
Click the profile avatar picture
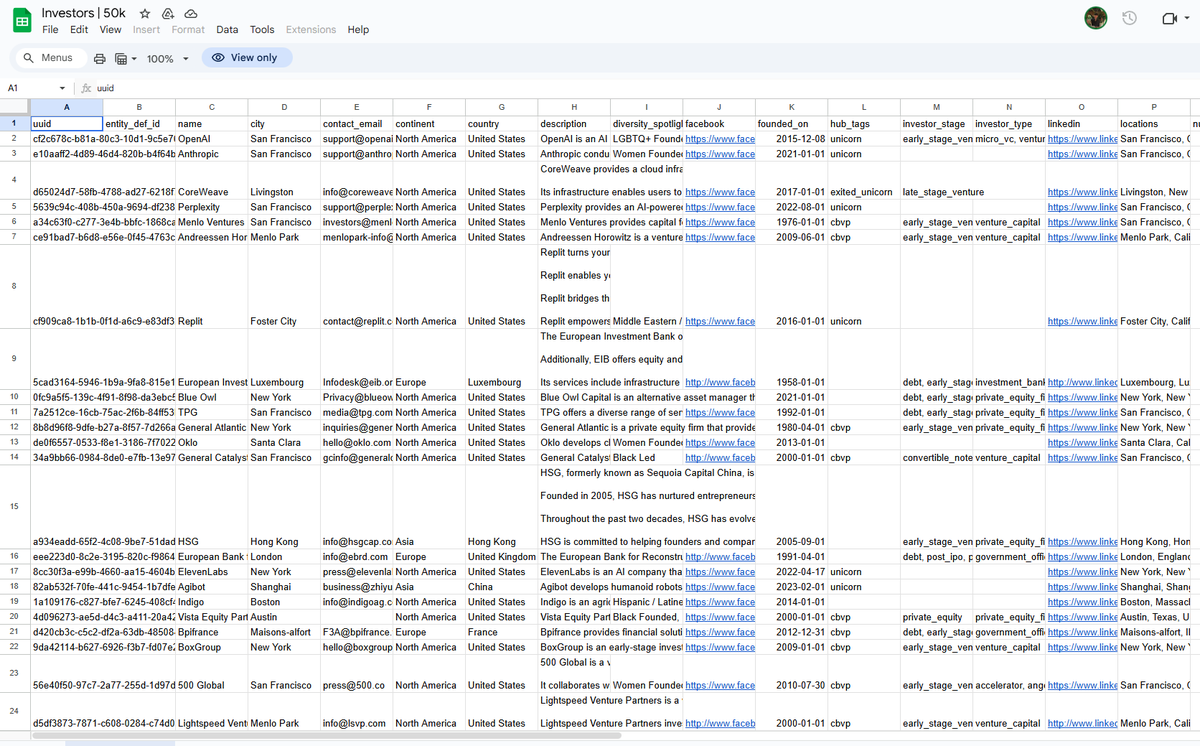pos(1096,17)
